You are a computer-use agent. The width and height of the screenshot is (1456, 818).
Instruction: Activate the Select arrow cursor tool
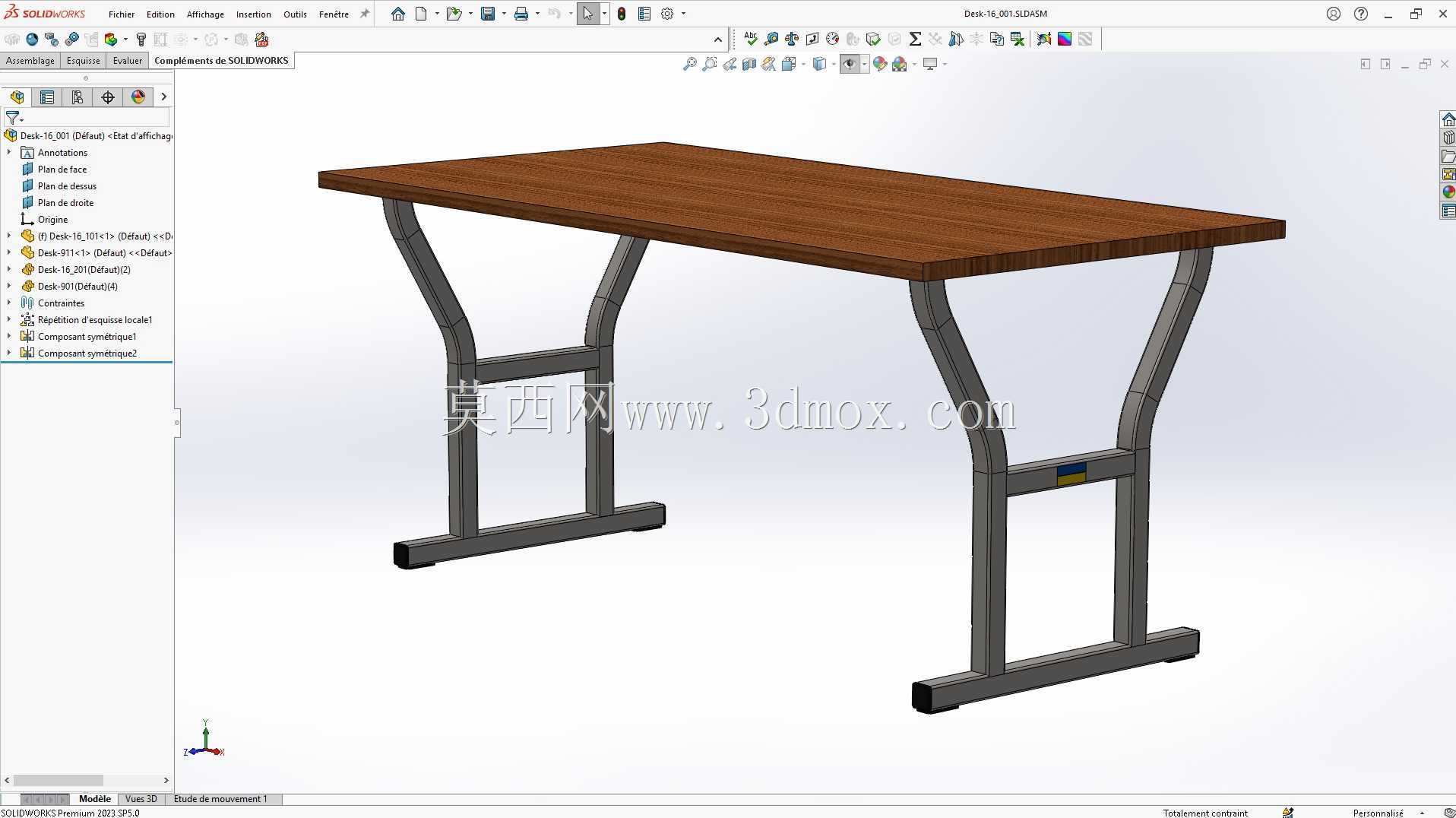pyautogui.click(x=587, y=14)
